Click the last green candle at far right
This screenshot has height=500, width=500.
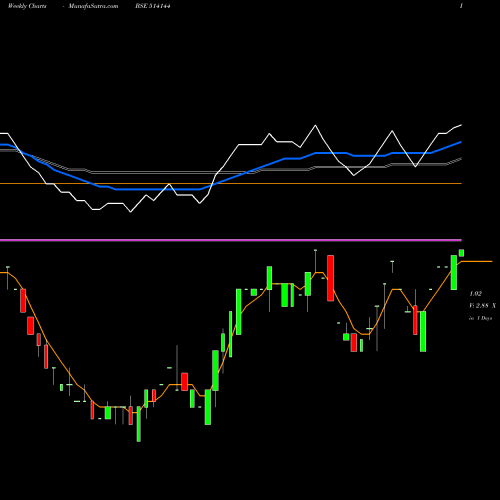461,253
